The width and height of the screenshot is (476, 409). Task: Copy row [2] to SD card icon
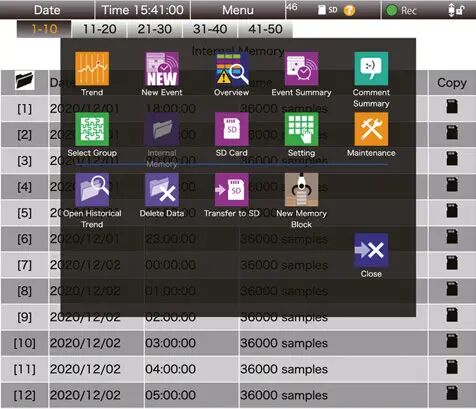point(452,133)
